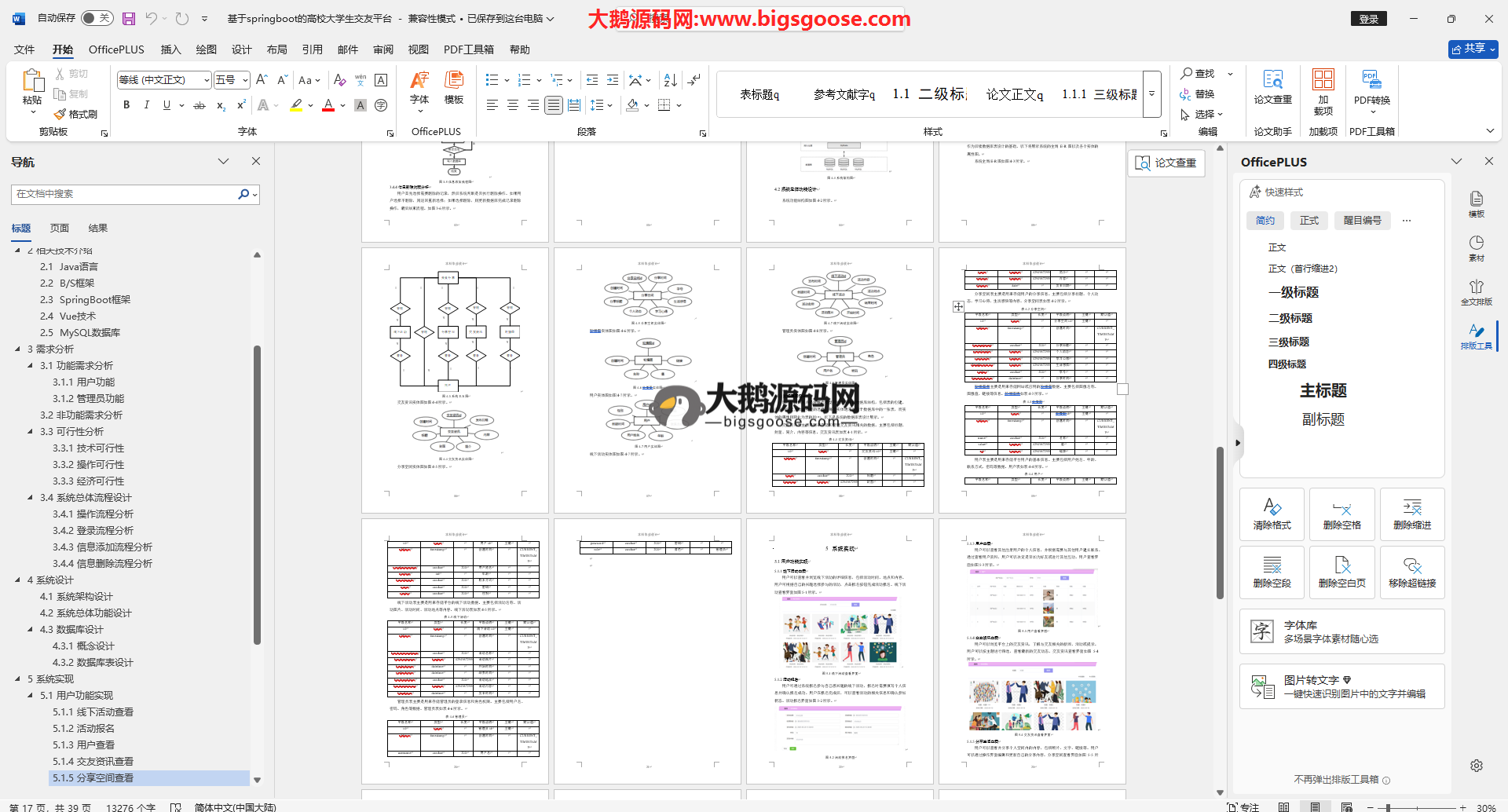Select the 题目编号 quick style option
The height and width of the screenshot is (812, 1508).
(1362, 221)
